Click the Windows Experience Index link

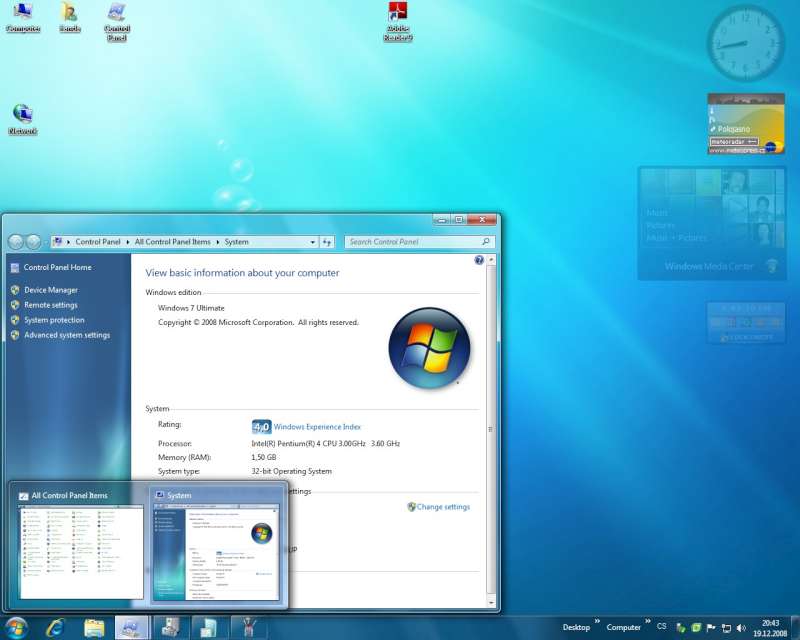click(317, 426)
